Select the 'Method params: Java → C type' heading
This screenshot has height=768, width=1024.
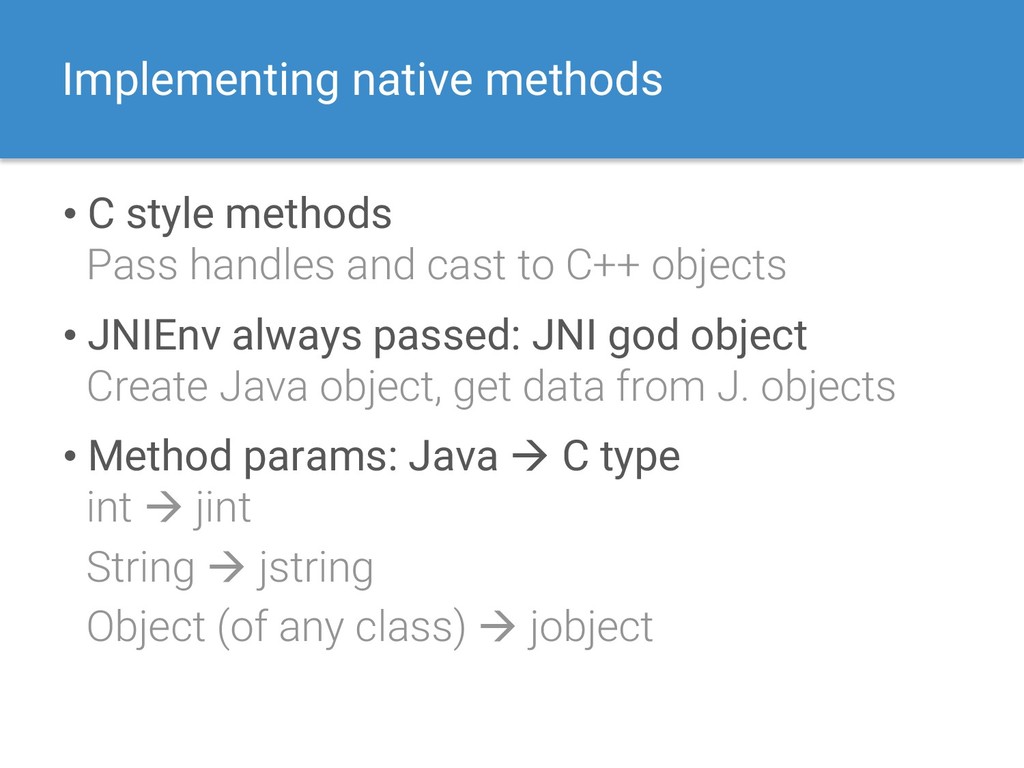(384, 456)
